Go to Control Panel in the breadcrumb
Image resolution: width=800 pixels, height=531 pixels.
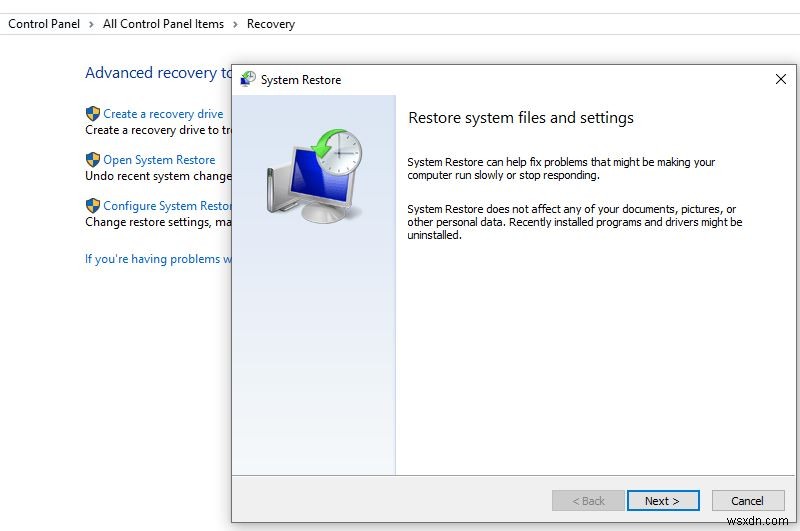(x=44, y=24)
